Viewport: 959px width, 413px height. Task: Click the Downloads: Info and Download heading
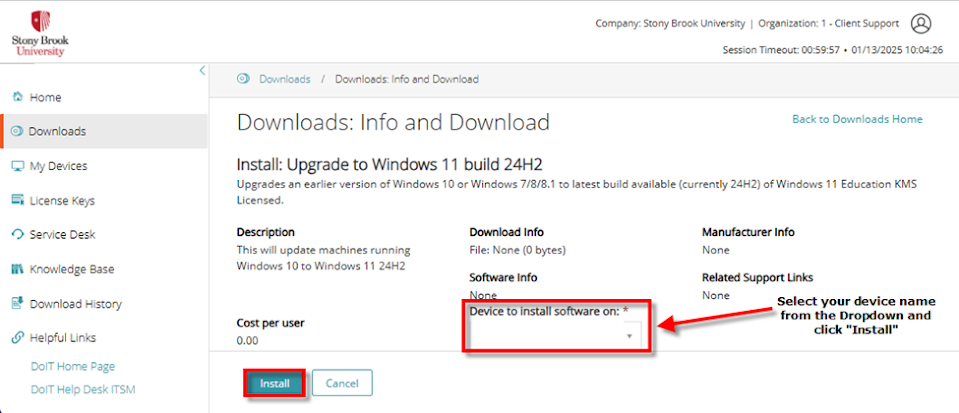(x=393, y=122)
